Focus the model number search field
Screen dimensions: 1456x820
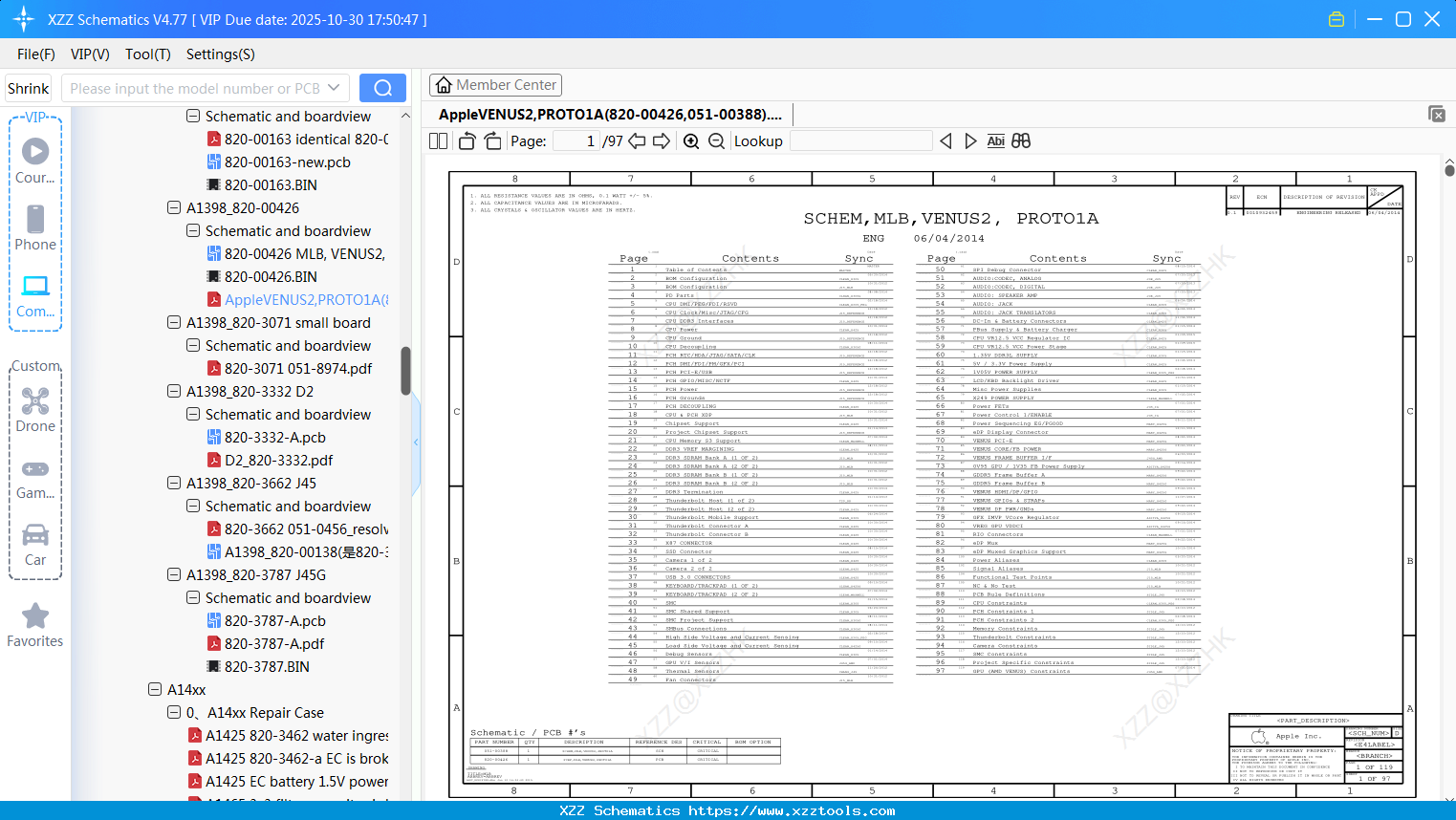tap(196, 88)
